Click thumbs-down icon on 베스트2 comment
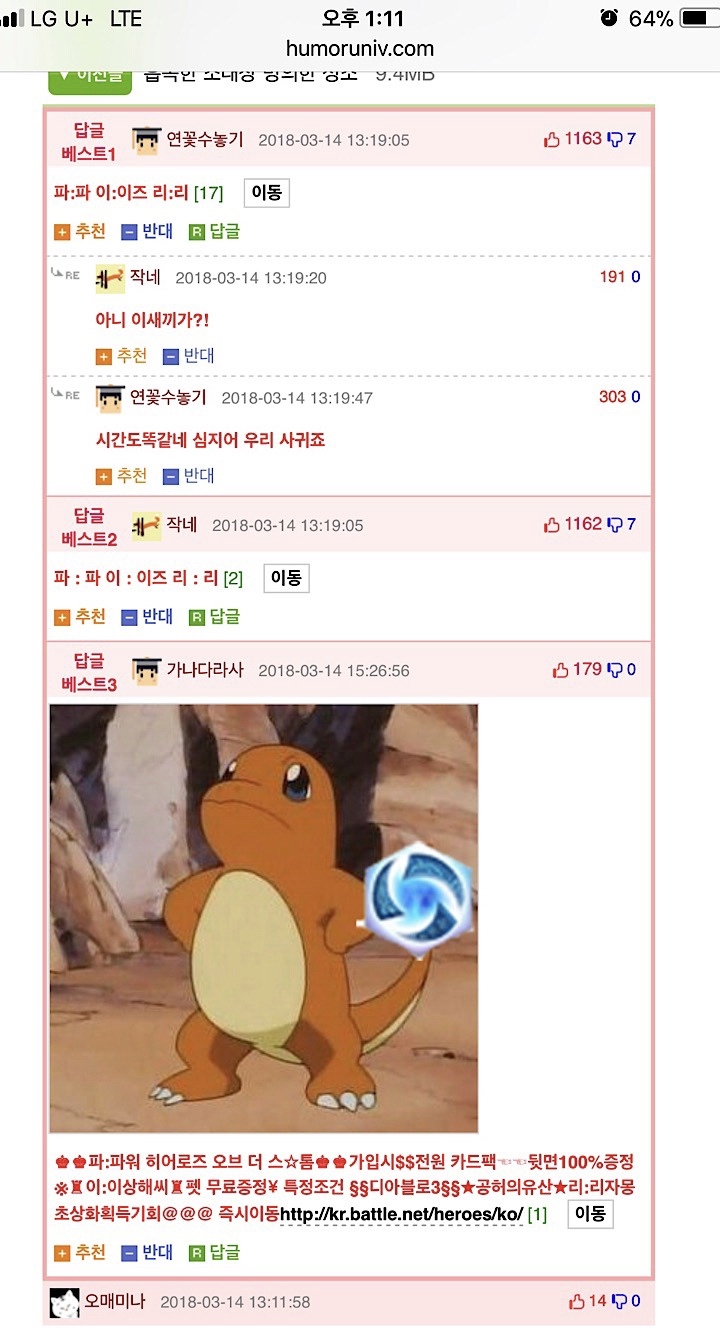 pyautogui.click(x=615, y=525)
